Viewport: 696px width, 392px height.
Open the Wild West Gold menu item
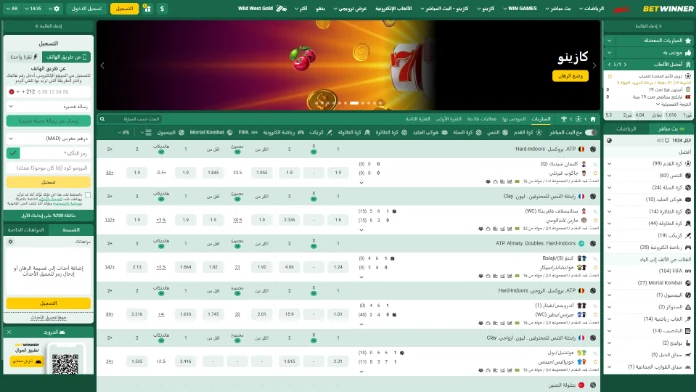click(262, 8)
